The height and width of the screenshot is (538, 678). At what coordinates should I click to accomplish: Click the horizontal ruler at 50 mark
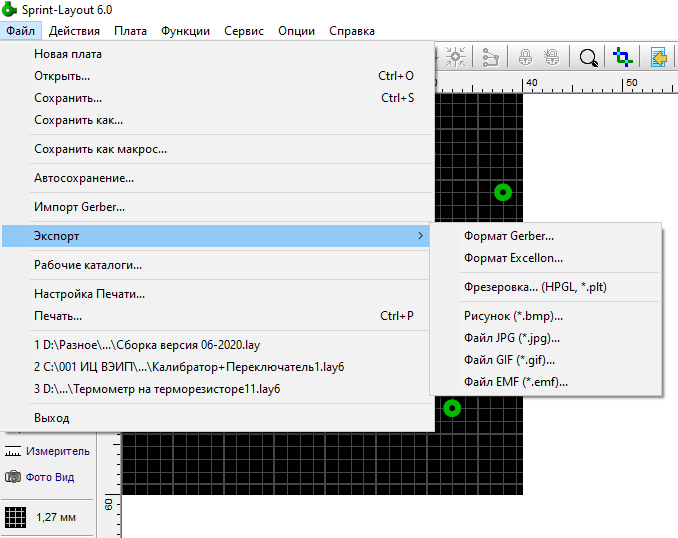pyautogui.click(x=632, y=83)
